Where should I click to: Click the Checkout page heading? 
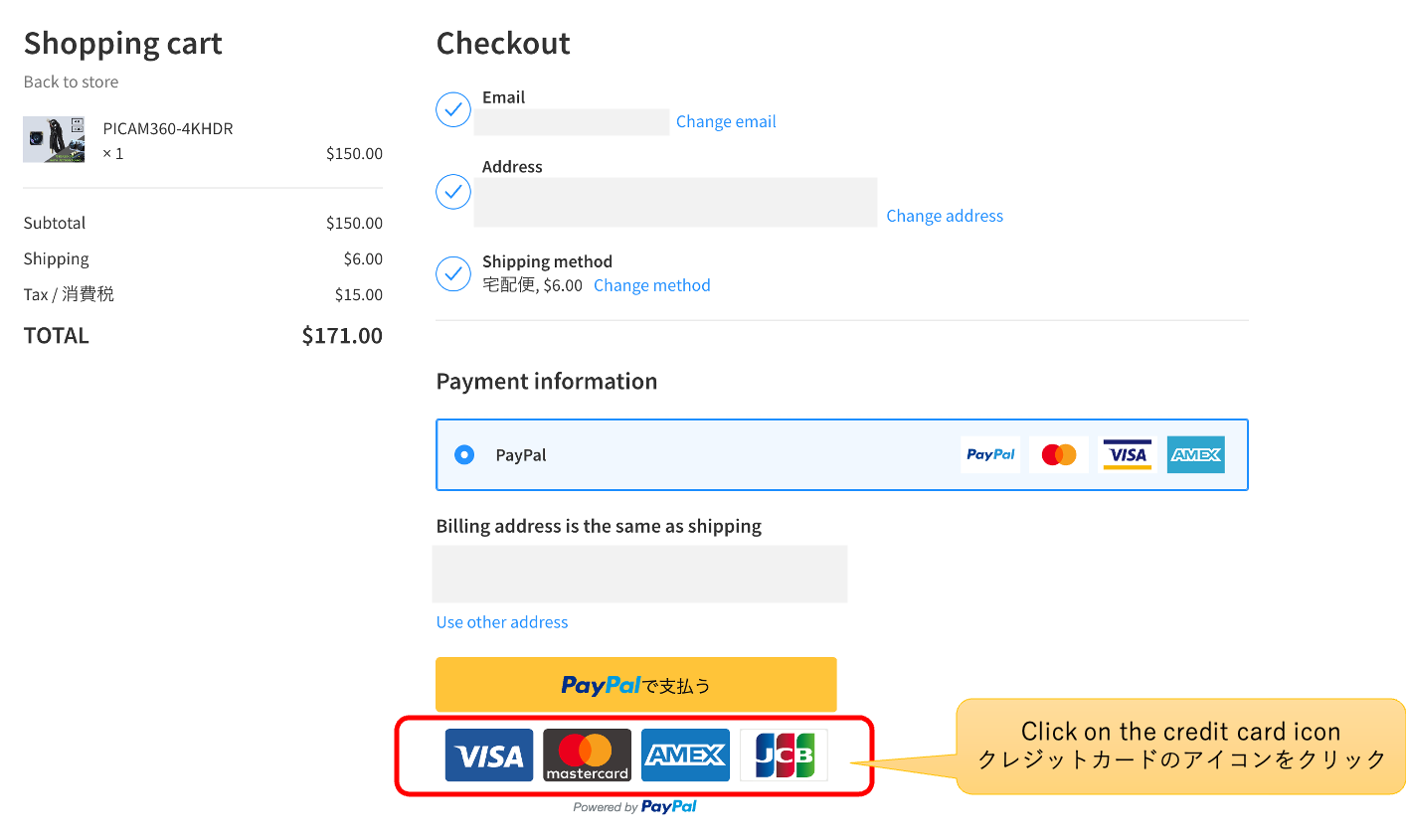503,43
